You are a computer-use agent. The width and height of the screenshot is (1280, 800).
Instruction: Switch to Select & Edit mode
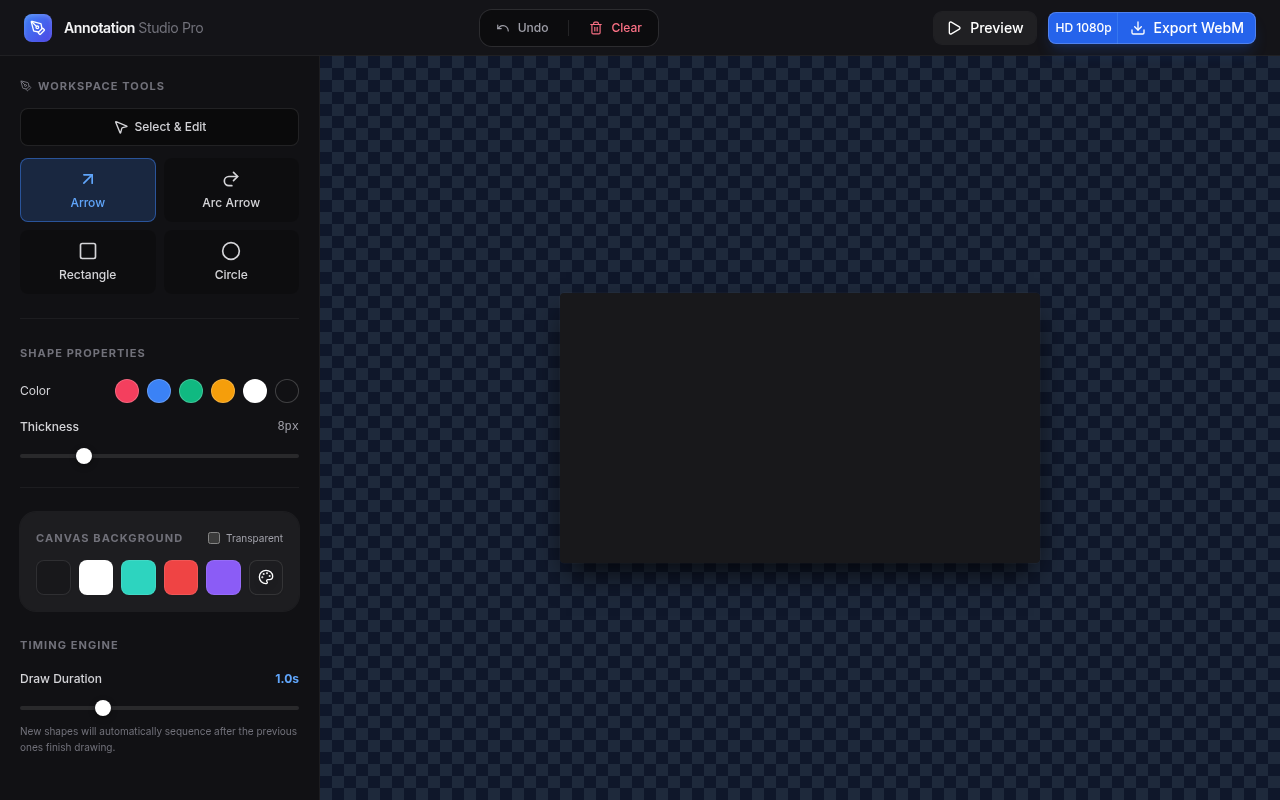[x=159, y=127]
